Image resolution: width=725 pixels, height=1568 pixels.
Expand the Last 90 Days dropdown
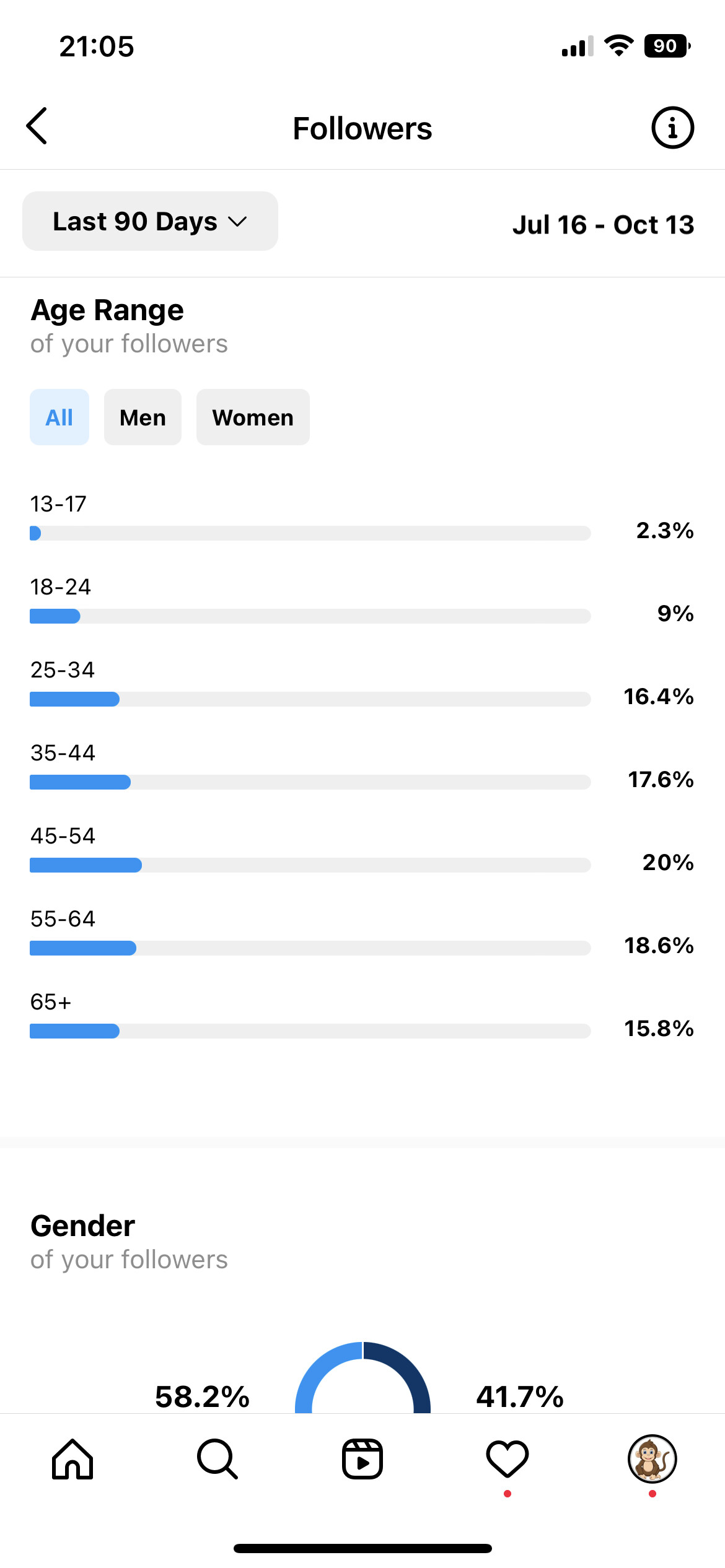[150, 221]
